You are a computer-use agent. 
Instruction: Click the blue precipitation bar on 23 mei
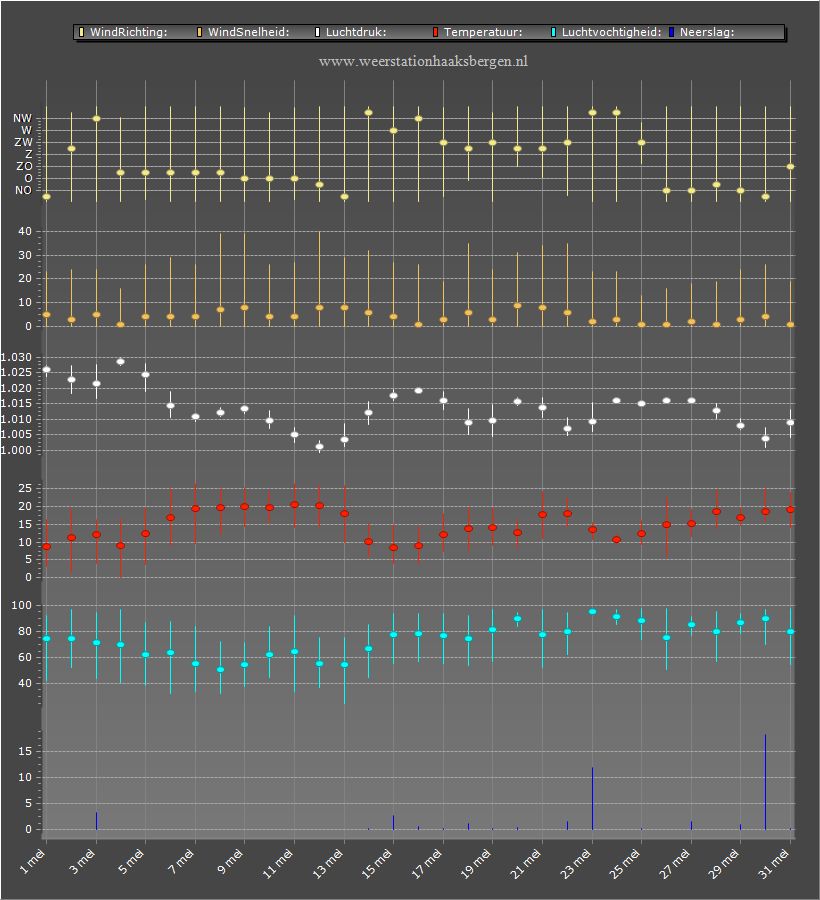point(593,798)
